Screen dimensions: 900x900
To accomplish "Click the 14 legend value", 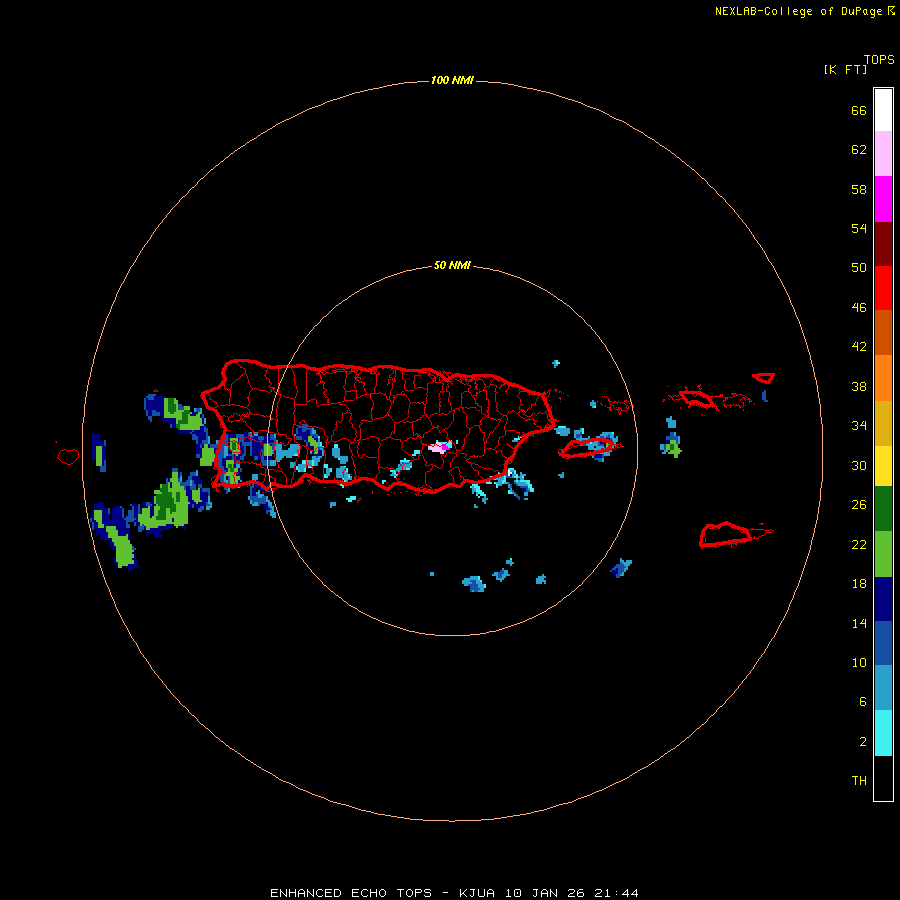I will (x=859, y=623).
